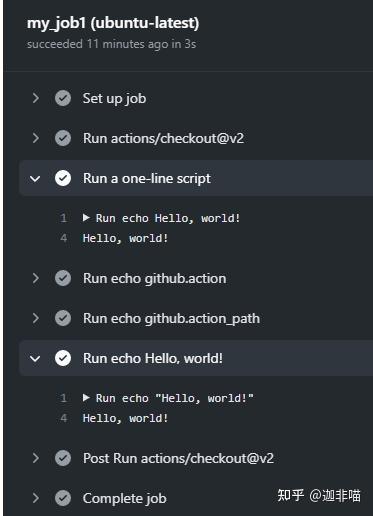
Task: Click the success check icon for Set up job
Action: (63, 98)
